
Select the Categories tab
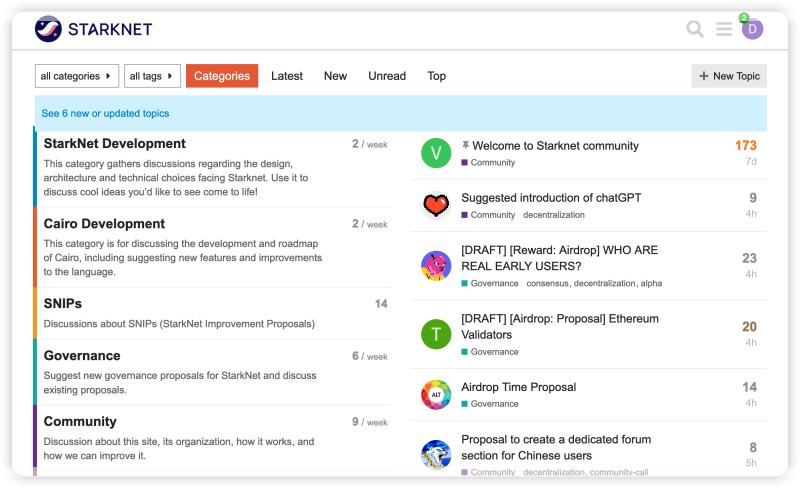click(x=222, y=76)
